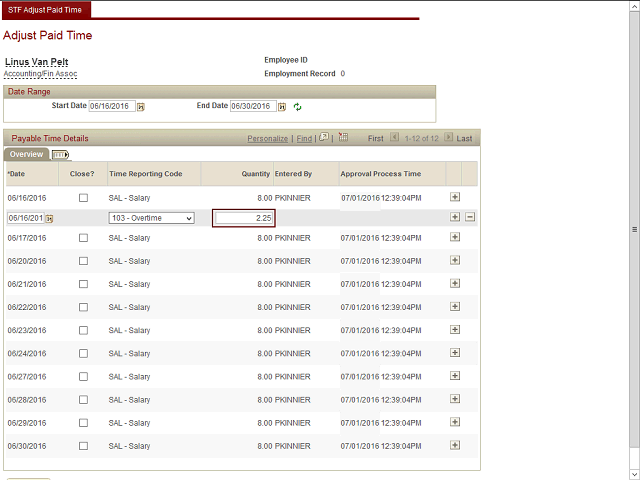Check the Close box for the first 06/16/2016 row
This screenshot has height=480, width=640.
(83, 198)
